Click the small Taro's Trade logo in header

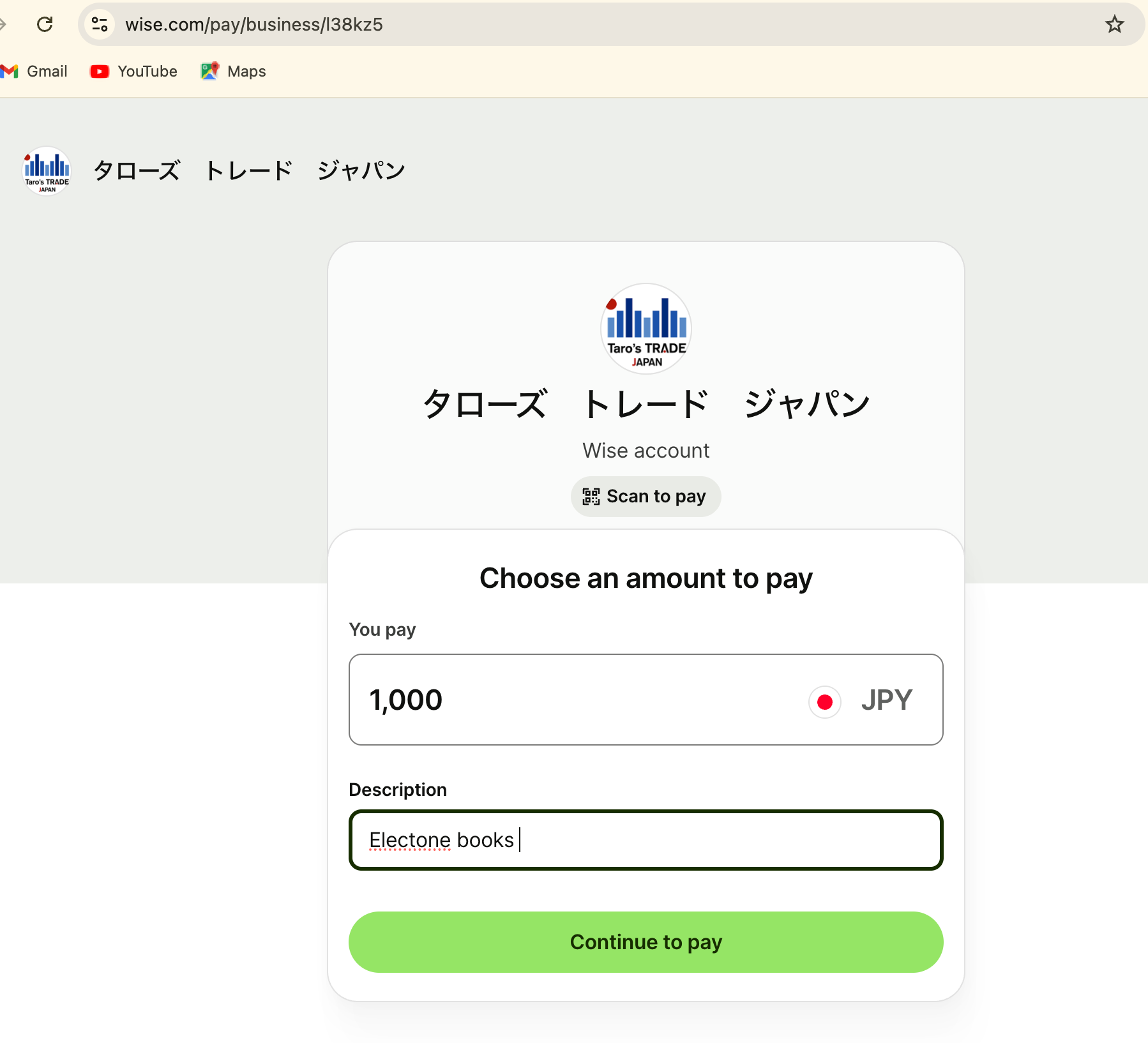coord(47,170)
